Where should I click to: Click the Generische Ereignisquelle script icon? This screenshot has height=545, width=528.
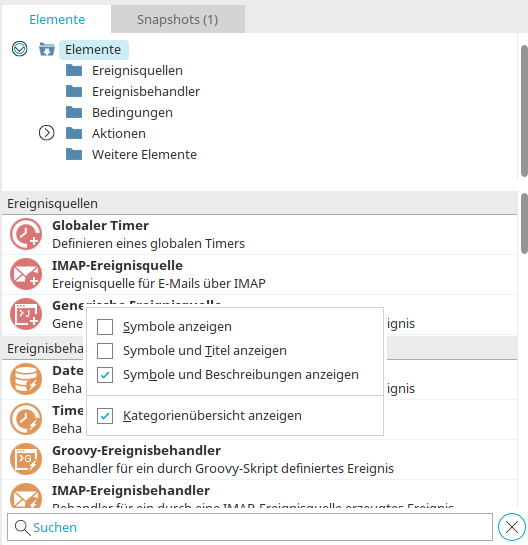26,314
